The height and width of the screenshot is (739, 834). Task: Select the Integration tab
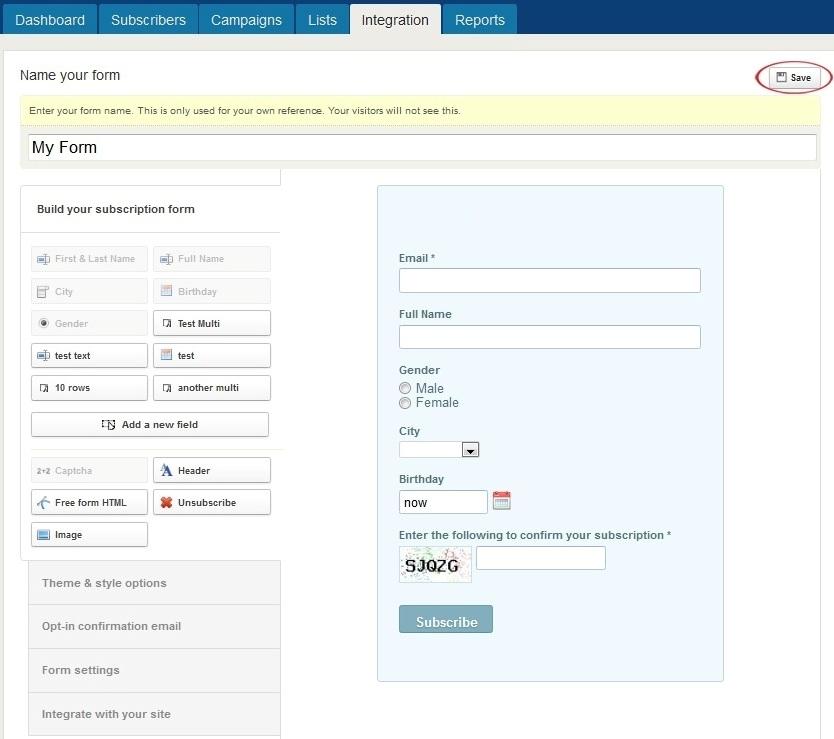[395, 20]
